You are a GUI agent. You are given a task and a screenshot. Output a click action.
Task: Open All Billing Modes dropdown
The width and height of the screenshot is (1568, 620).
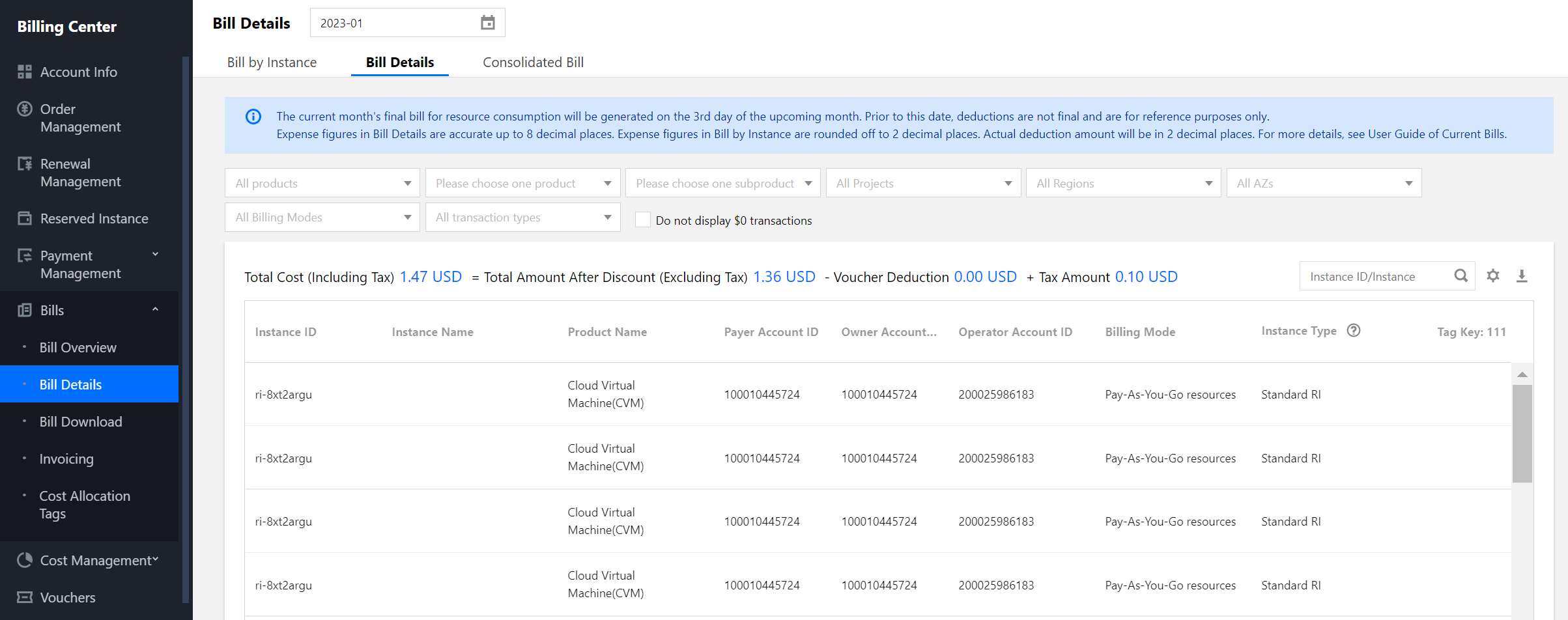tap(322, 218)
